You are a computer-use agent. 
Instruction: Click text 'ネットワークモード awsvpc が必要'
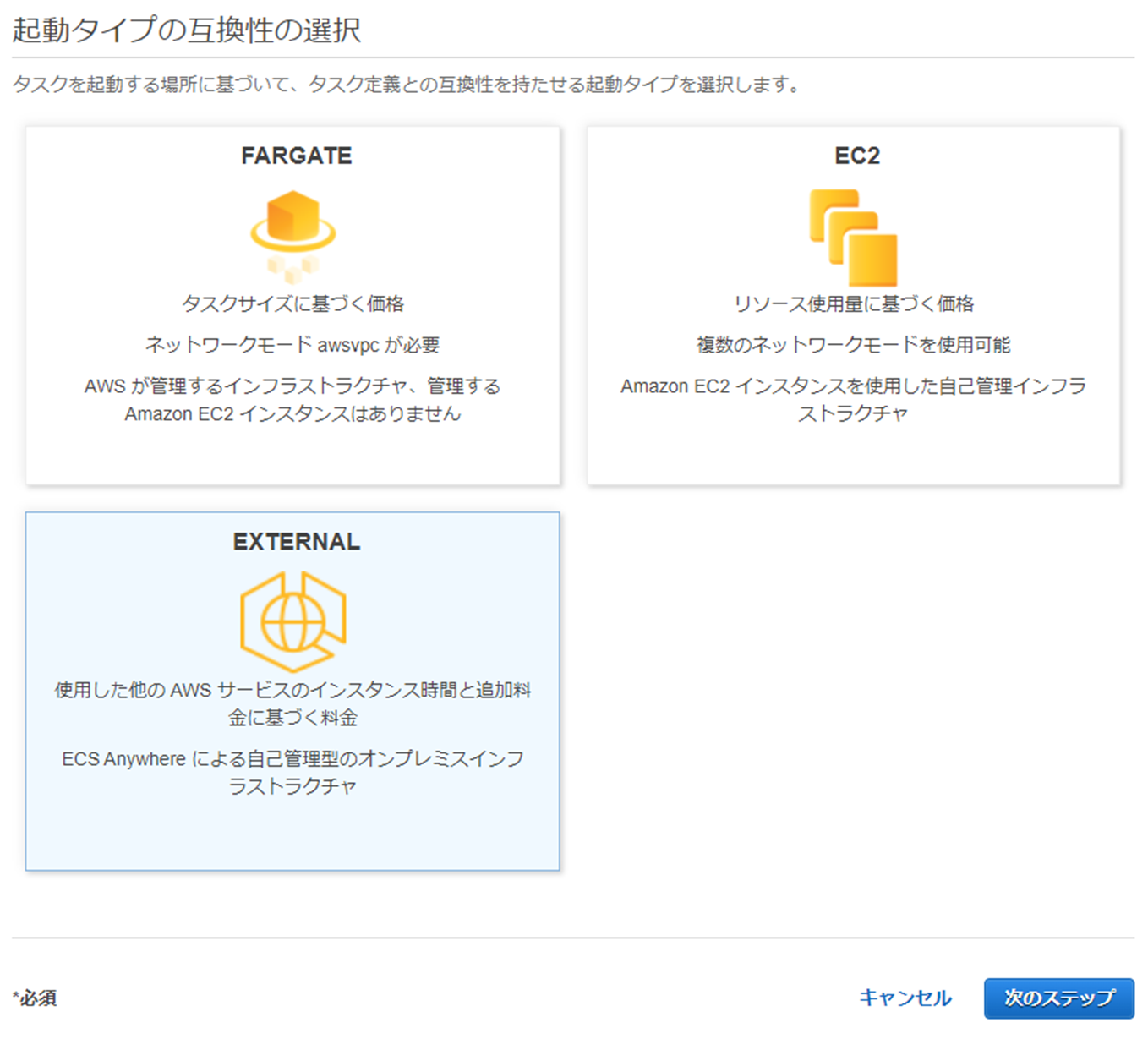click(292, 345)
